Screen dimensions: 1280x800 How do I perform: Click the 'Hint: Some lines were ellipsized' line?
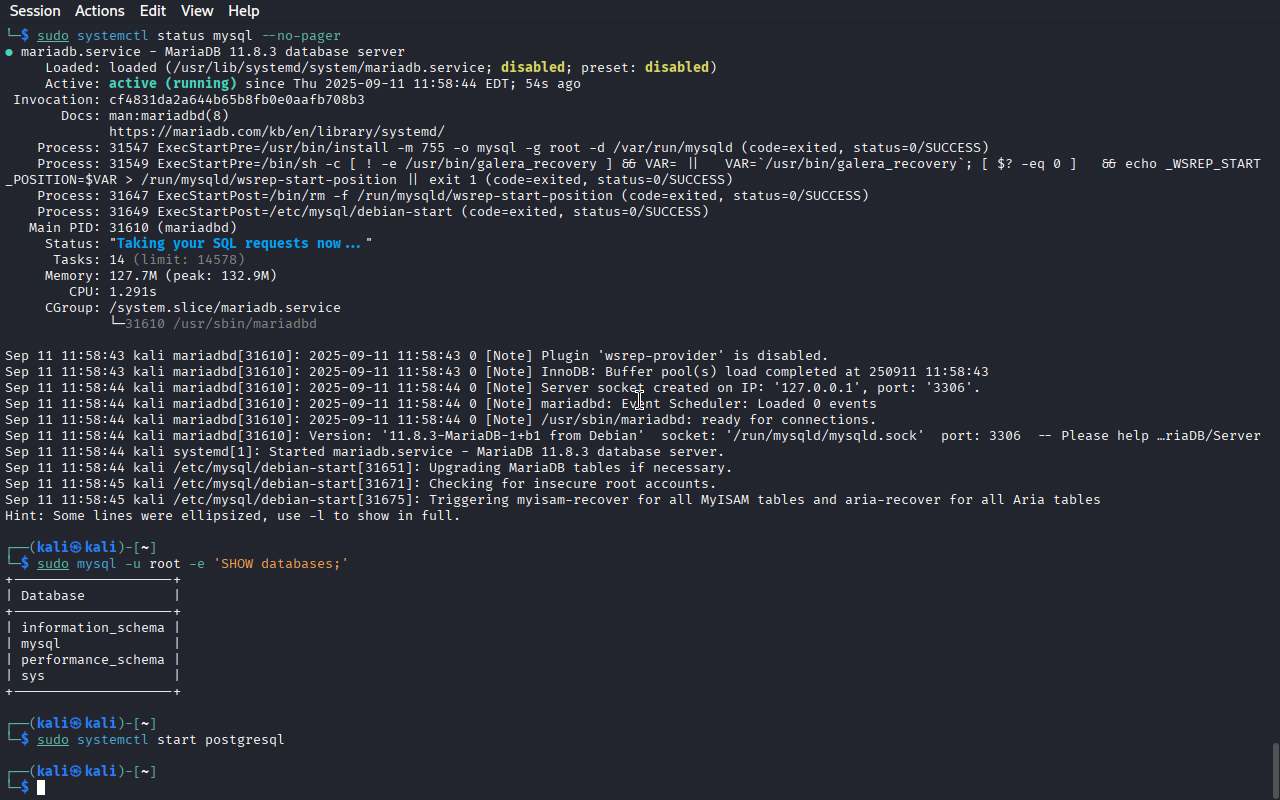[233, 516]
